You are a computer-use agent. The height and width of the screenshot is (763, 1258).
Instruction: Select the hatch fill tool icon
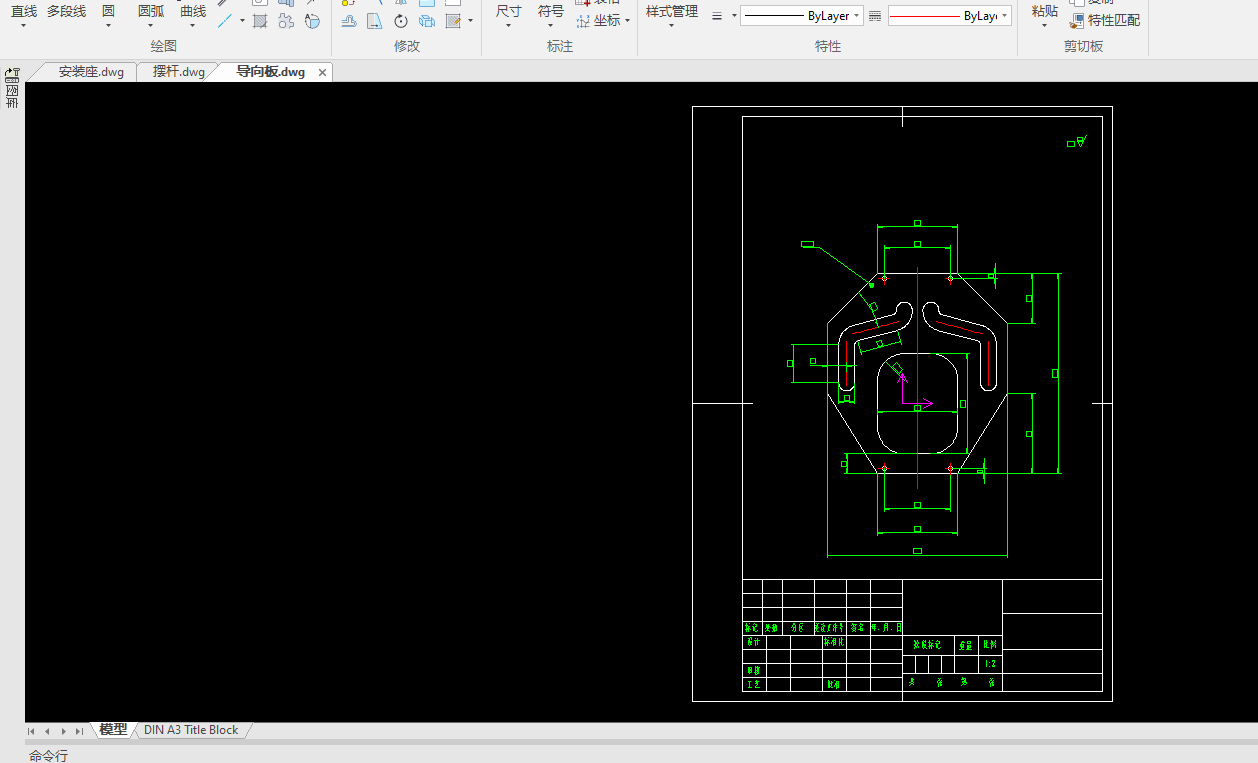260,21
